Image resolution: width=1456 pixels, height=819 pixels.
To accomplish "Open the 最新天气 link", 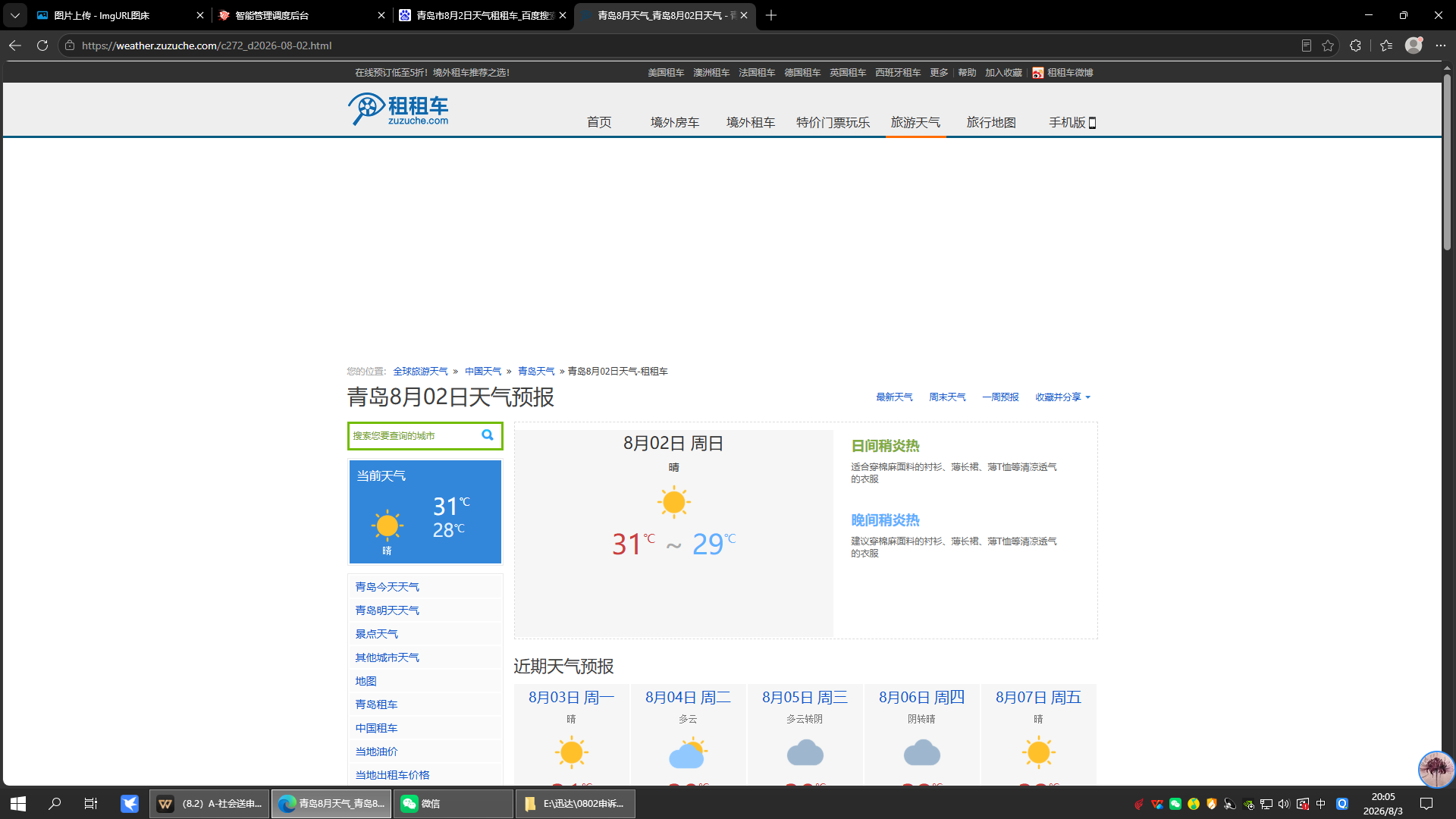I will (894, 397).
